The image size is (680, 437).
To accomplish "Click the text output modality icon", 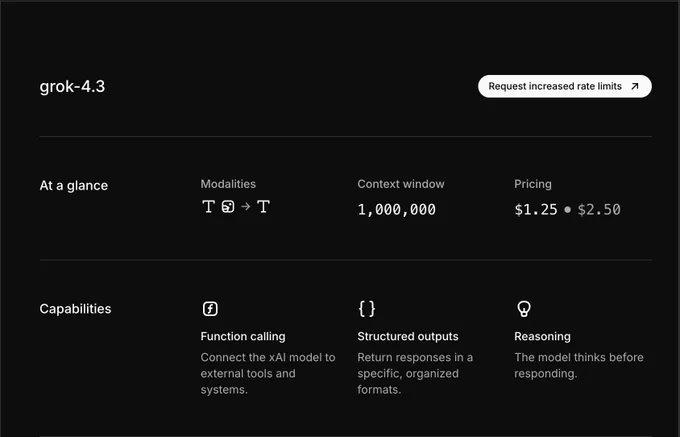I will click(263, 206).
